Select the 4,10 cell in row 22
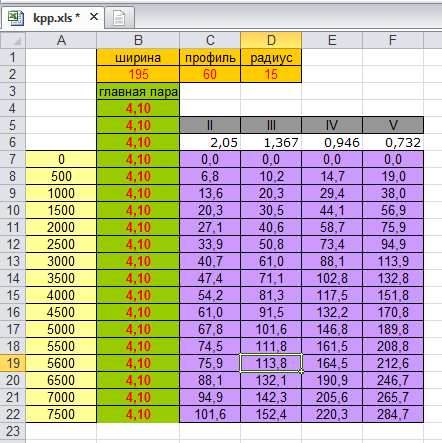442x443 pixels. (x=138, y=414)
